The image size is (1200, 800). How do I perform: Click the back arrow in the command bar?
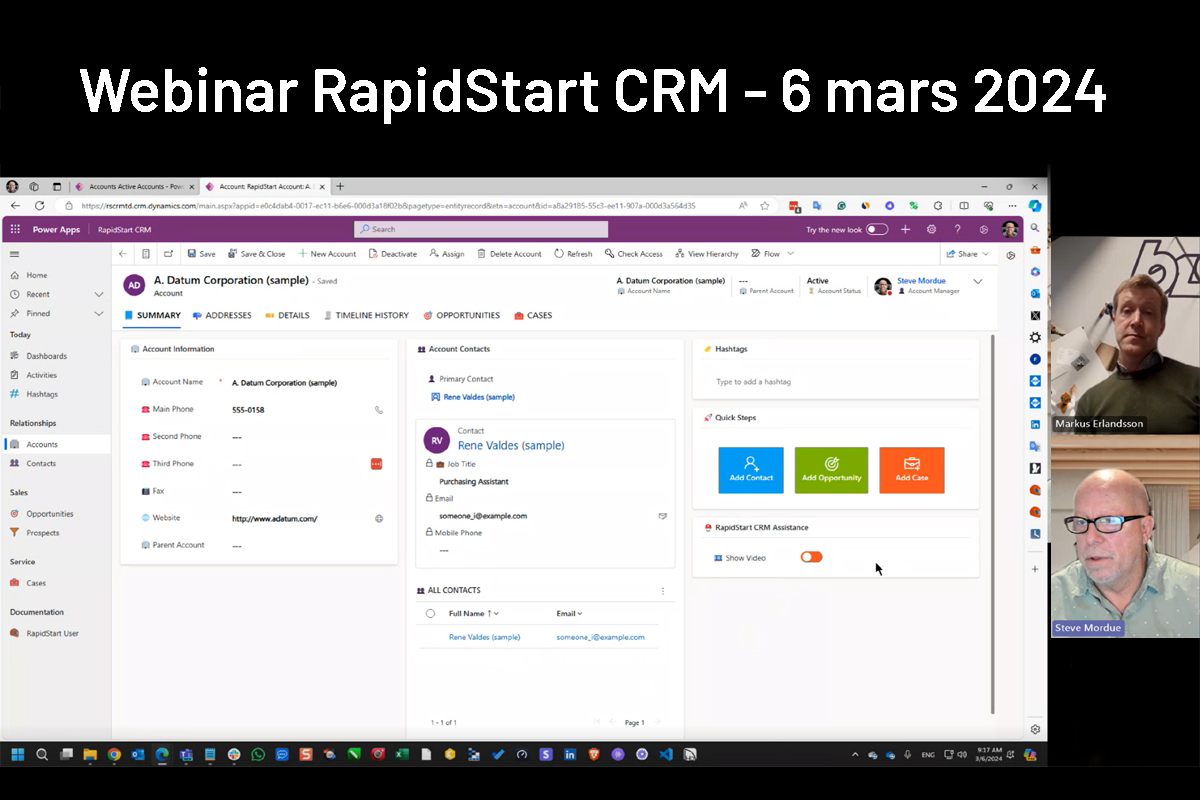click(x=123, y=254)
